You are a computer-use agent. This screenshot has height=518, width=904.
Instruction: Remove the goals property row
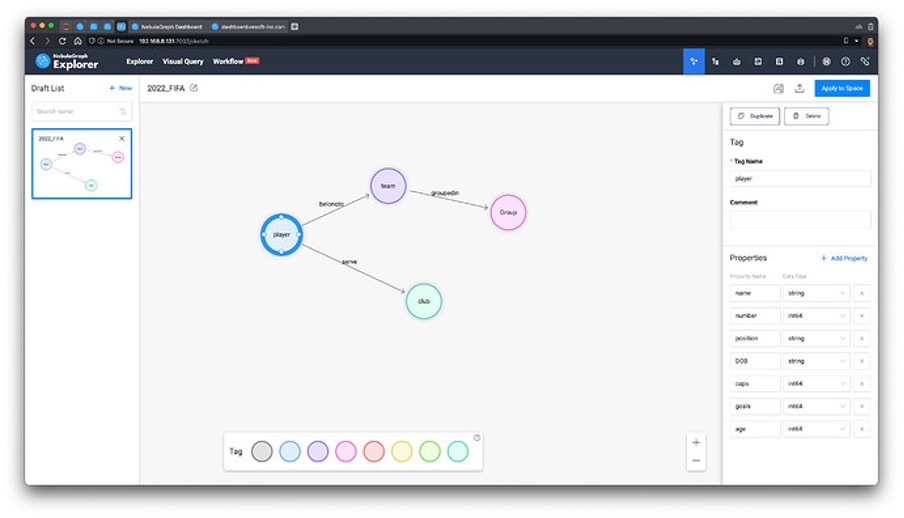coord(861,406)
